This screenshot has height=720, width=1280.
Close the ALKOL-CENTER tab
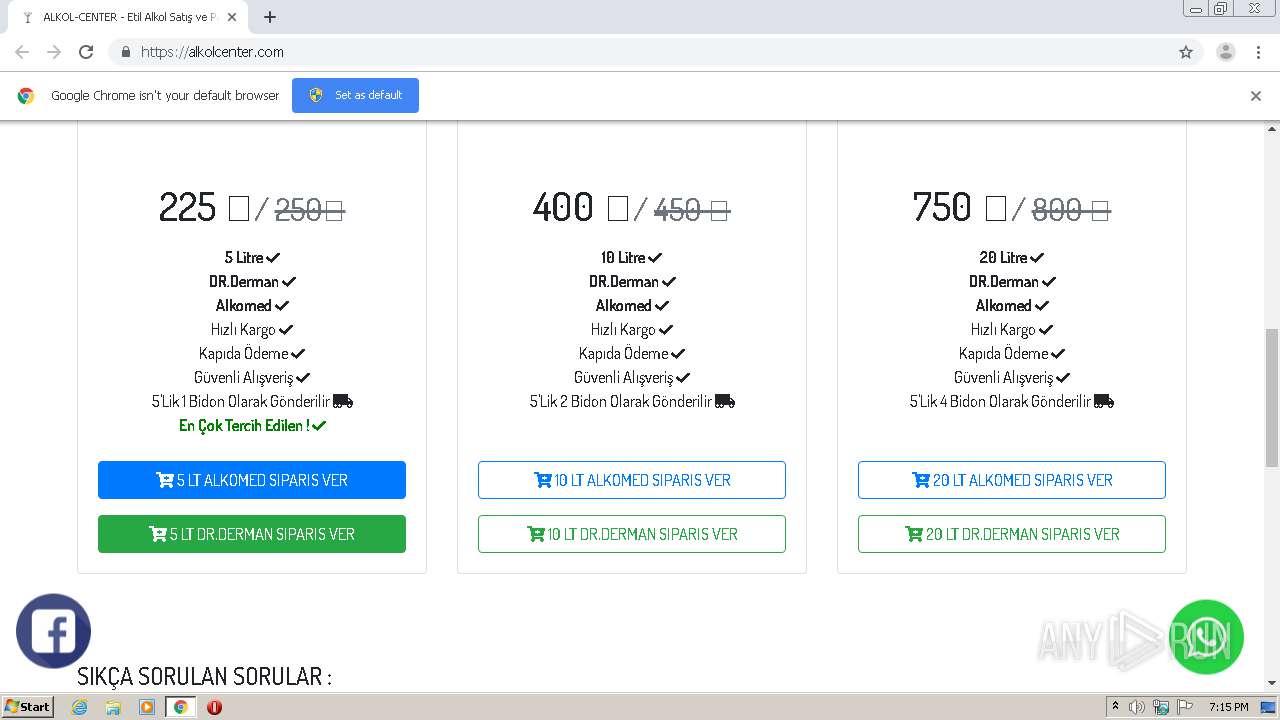232,17
